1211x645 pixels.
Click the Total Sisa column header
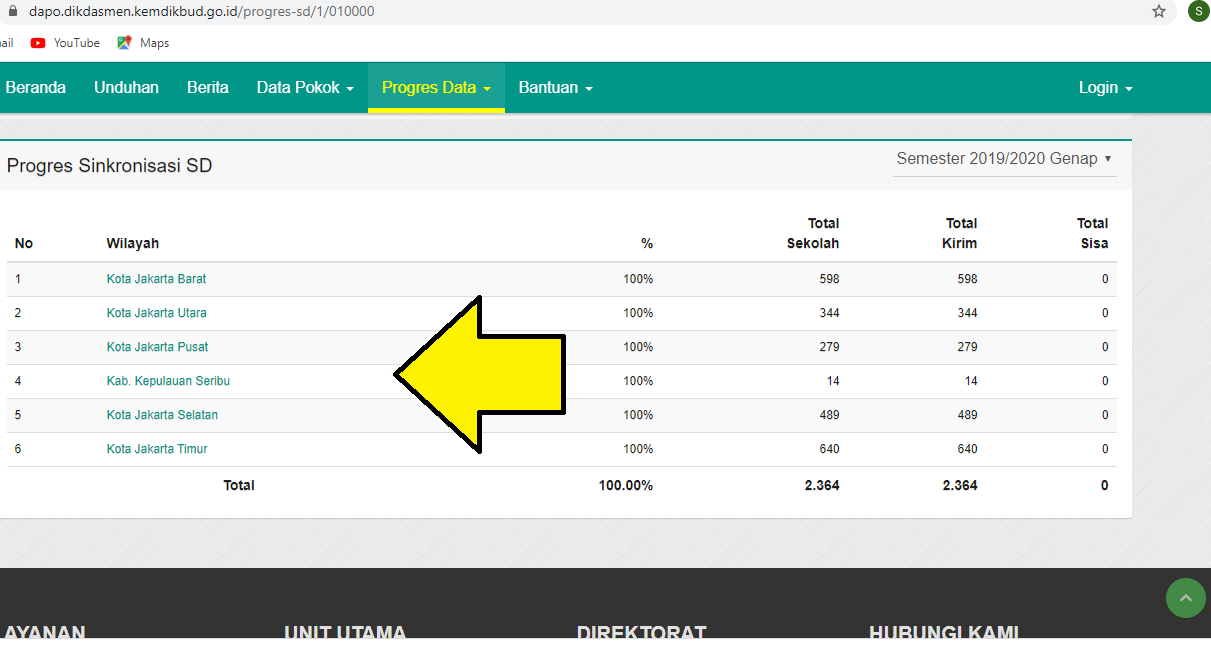pyautogui.click(x=1092, y=233)
